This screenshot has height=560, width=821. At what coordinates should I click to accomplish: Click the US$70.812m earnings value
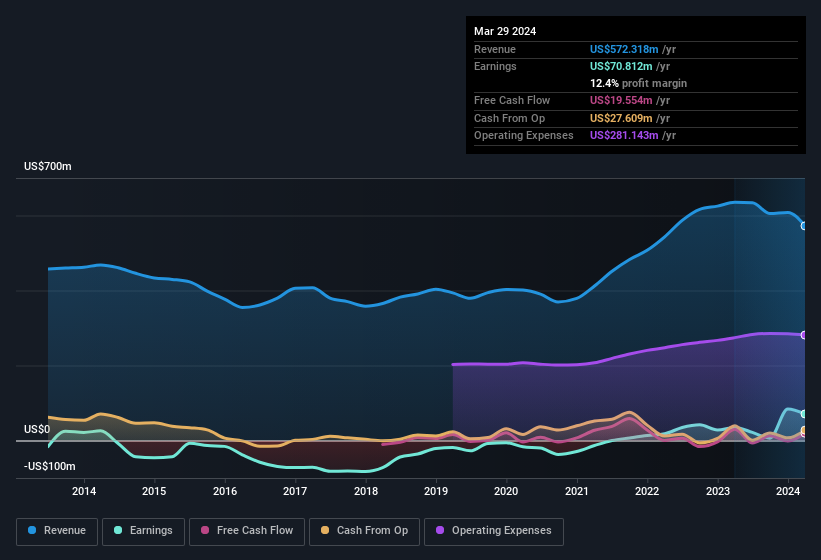click(x=621, y=66)
